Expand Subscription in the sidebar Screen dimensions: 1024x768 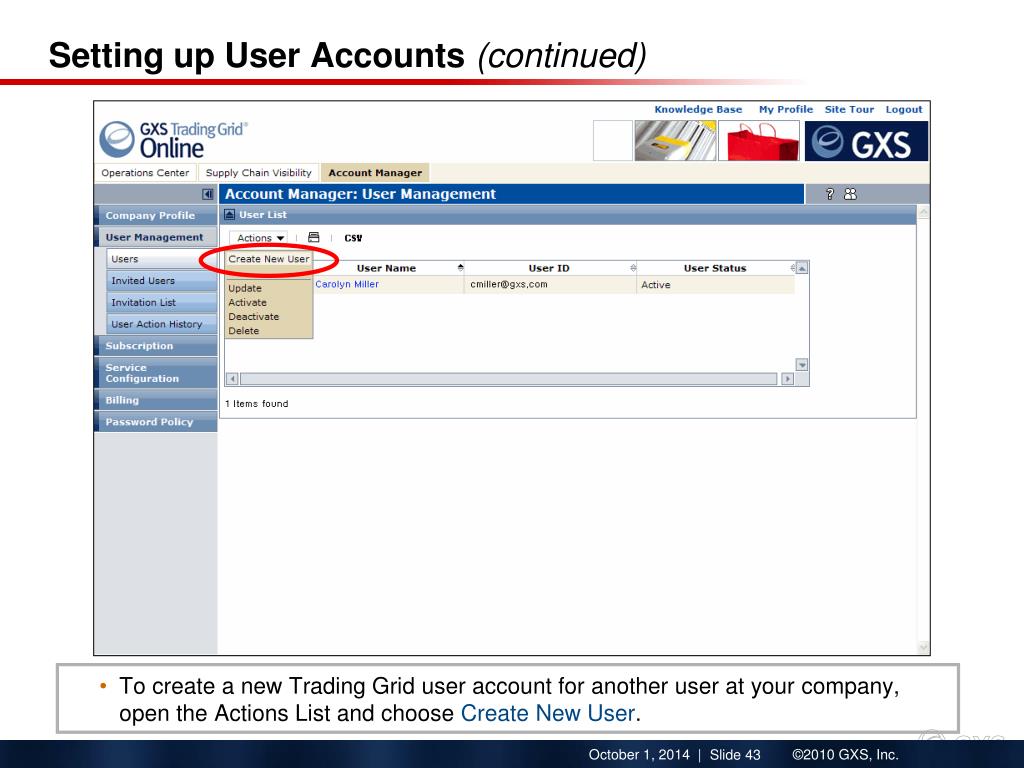(156, 346)
